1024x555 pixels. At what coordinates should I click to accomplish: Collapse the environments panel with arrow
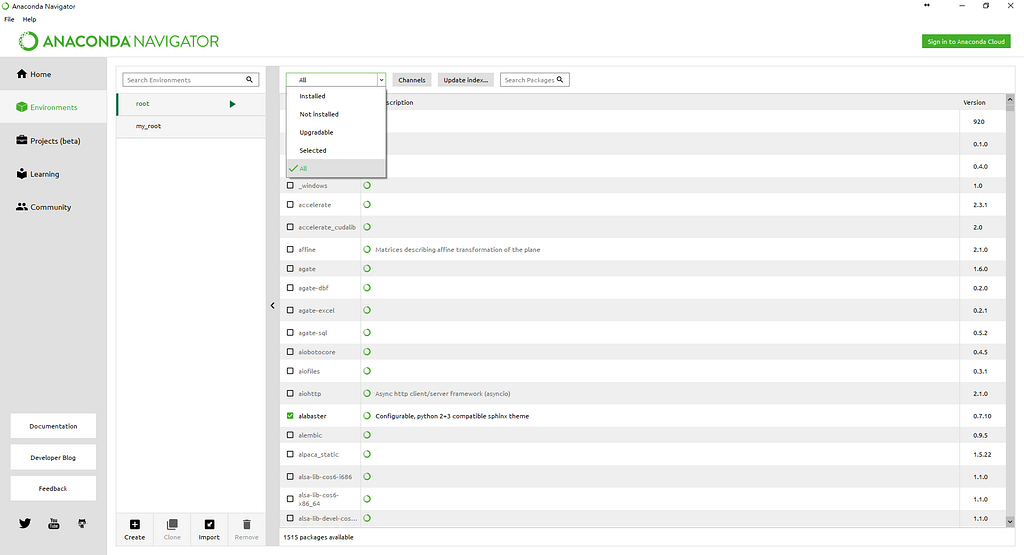[x=272, y=306]
